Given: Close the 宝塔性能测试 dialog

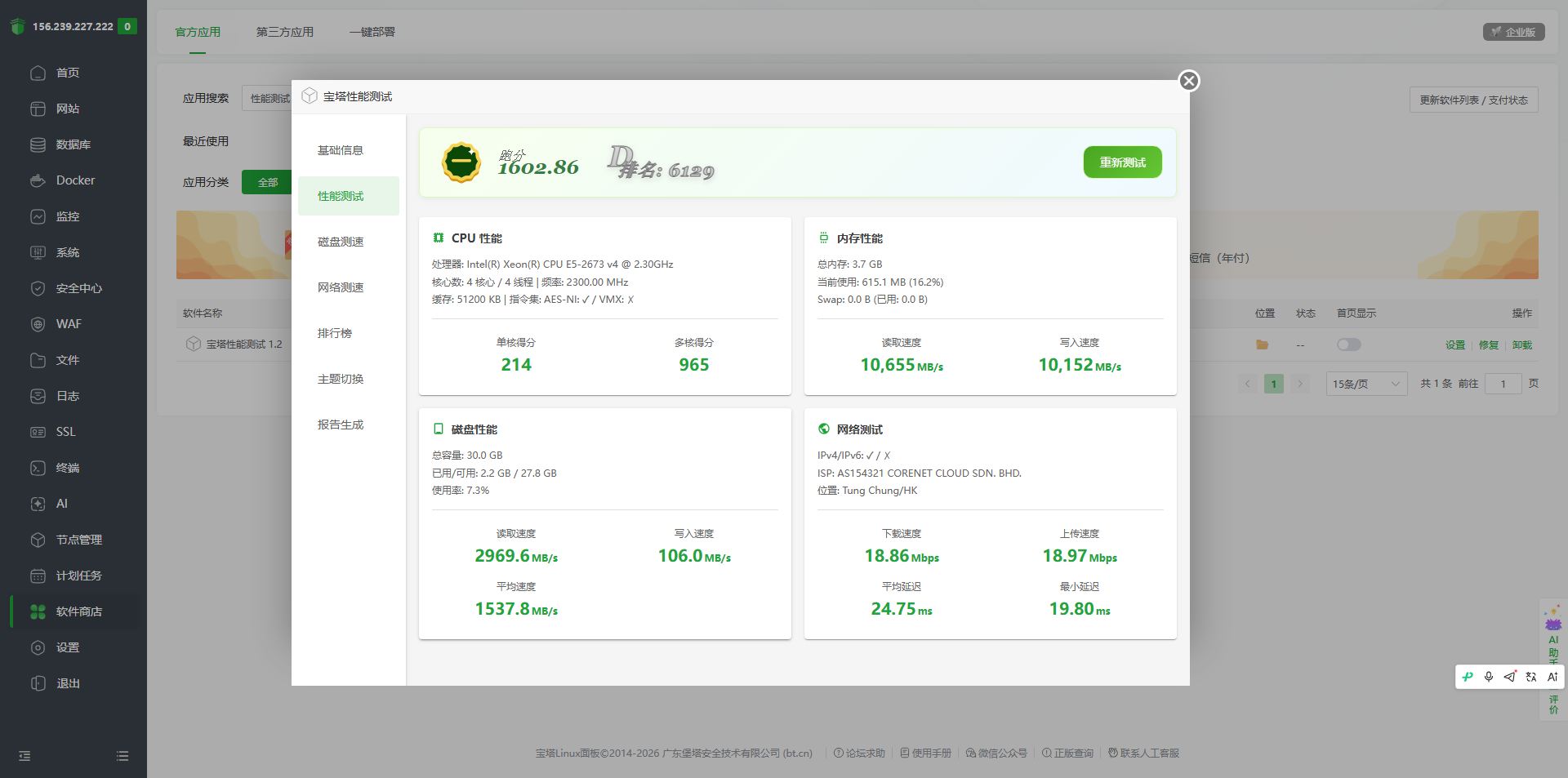Looking at the screenshot, I should point(1189,81).
